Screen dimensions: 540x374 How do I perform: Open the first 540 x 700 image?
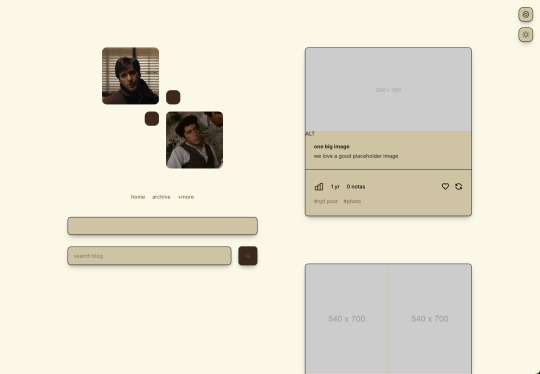347,319
